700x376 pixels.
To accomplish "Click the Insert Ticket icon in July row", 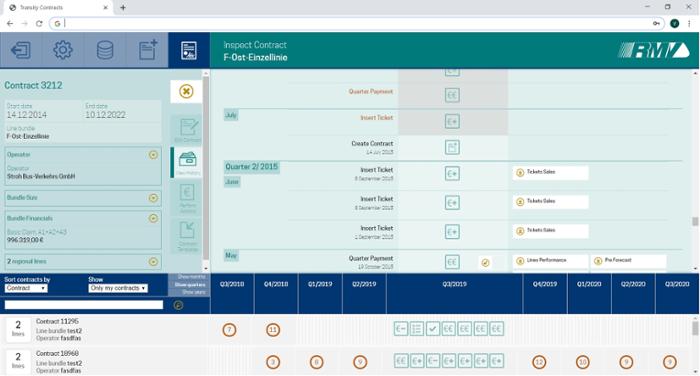I will coord(452,121).
